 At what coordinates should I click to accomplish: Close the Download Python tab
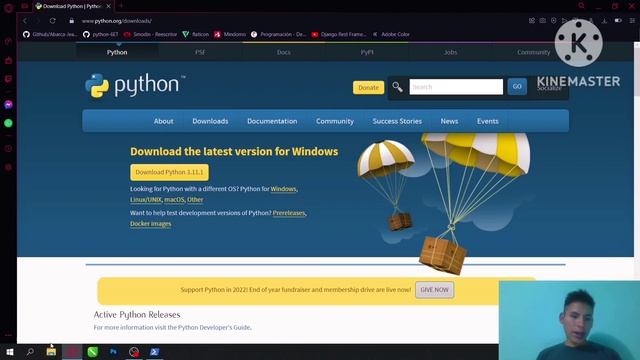[109, 6]
